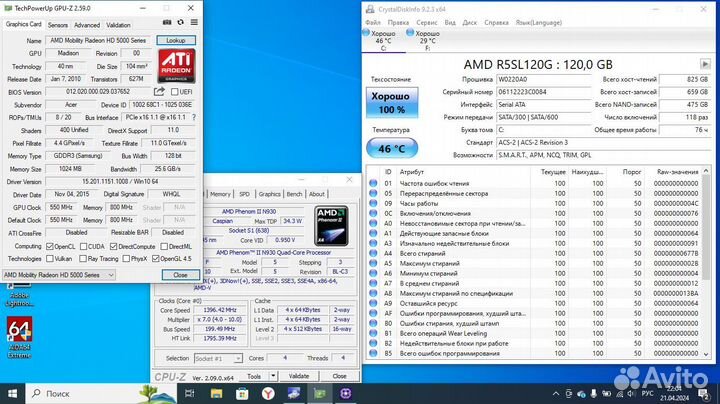This screenshot has height=404, width=720.
Task: Open the Сервис menu in CrystalDiskInfo
Action: click(427, 22)
